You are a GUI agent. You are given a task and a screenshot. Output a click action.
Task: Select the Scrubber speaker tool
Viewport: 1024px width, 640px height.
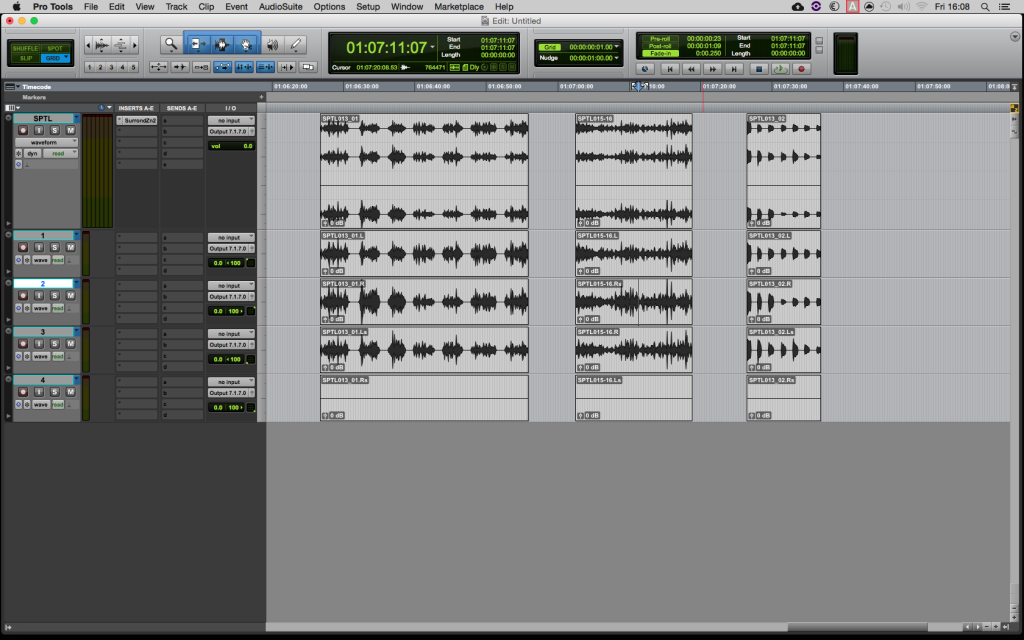point(272,44)
